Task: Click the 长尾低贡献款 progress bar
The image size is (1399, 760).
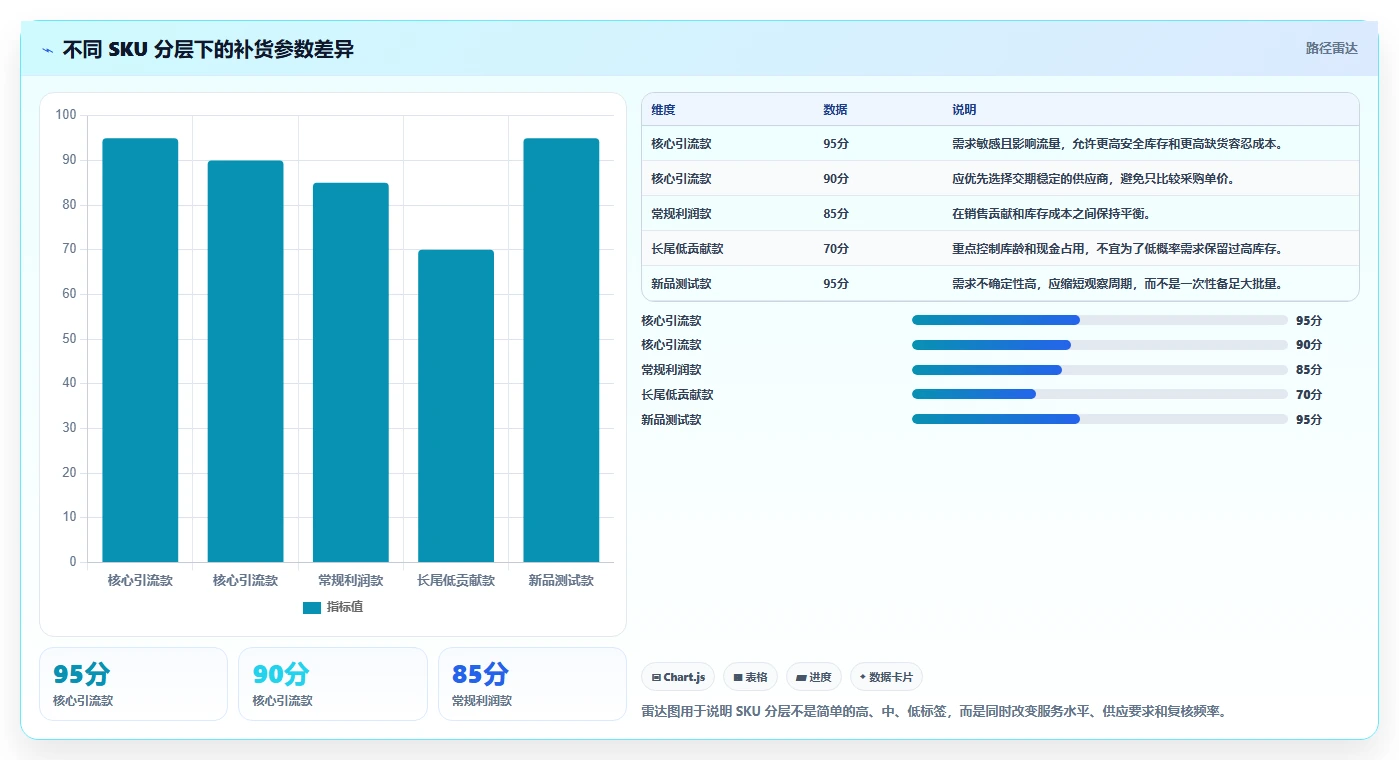Action: coord(1100,395)
